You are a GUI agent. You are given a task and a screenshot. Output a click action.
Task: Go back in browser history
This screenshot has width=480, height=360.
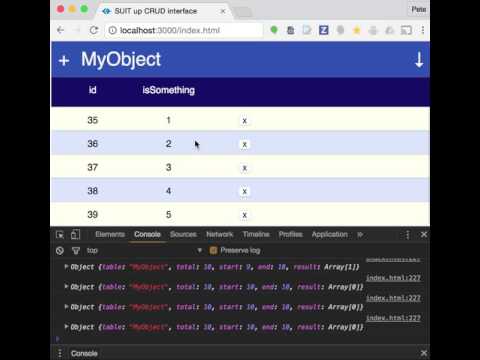click(x=60, y=30)
